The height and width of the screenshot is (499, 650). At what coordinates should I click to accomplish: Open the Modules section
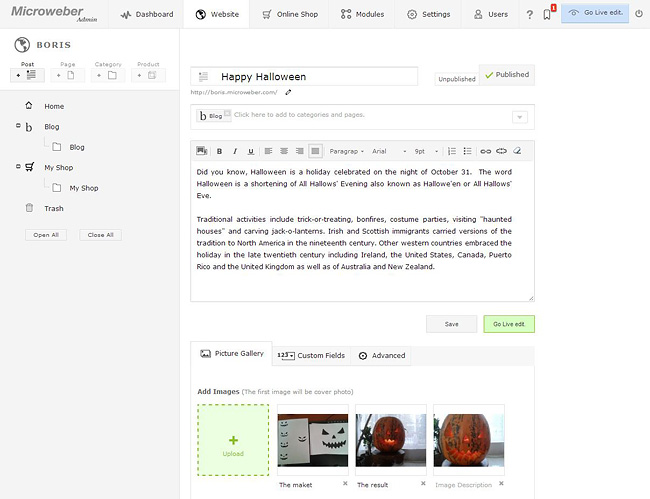(362, 15)
